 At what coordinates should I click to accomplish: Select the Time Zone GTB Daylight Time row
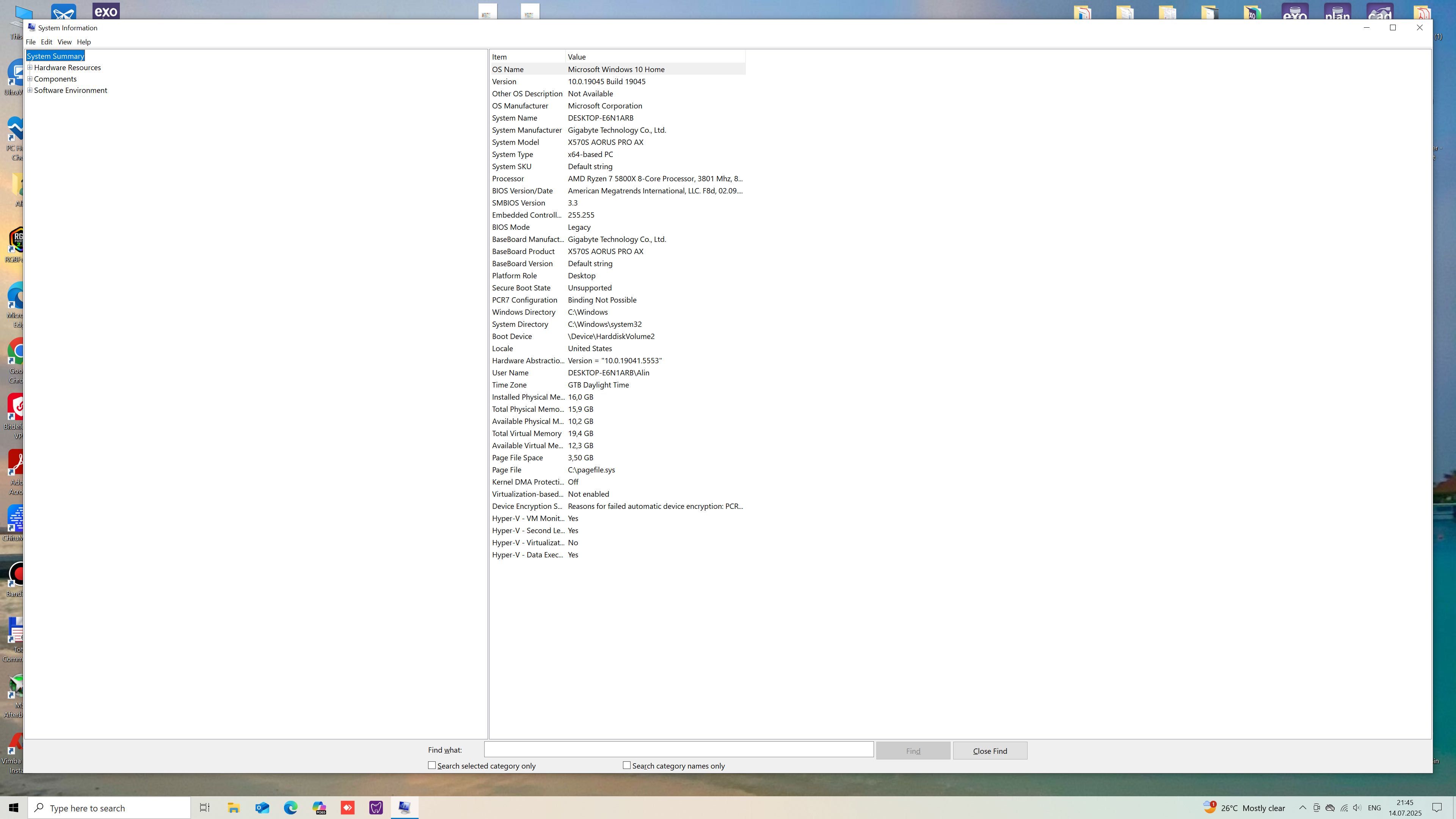click(618, 385)
